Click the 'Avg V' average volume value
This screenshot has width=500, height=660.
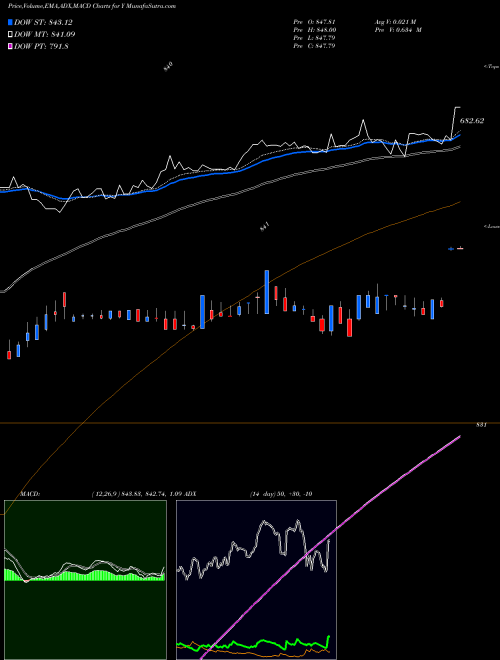click(x=397, y=22)
